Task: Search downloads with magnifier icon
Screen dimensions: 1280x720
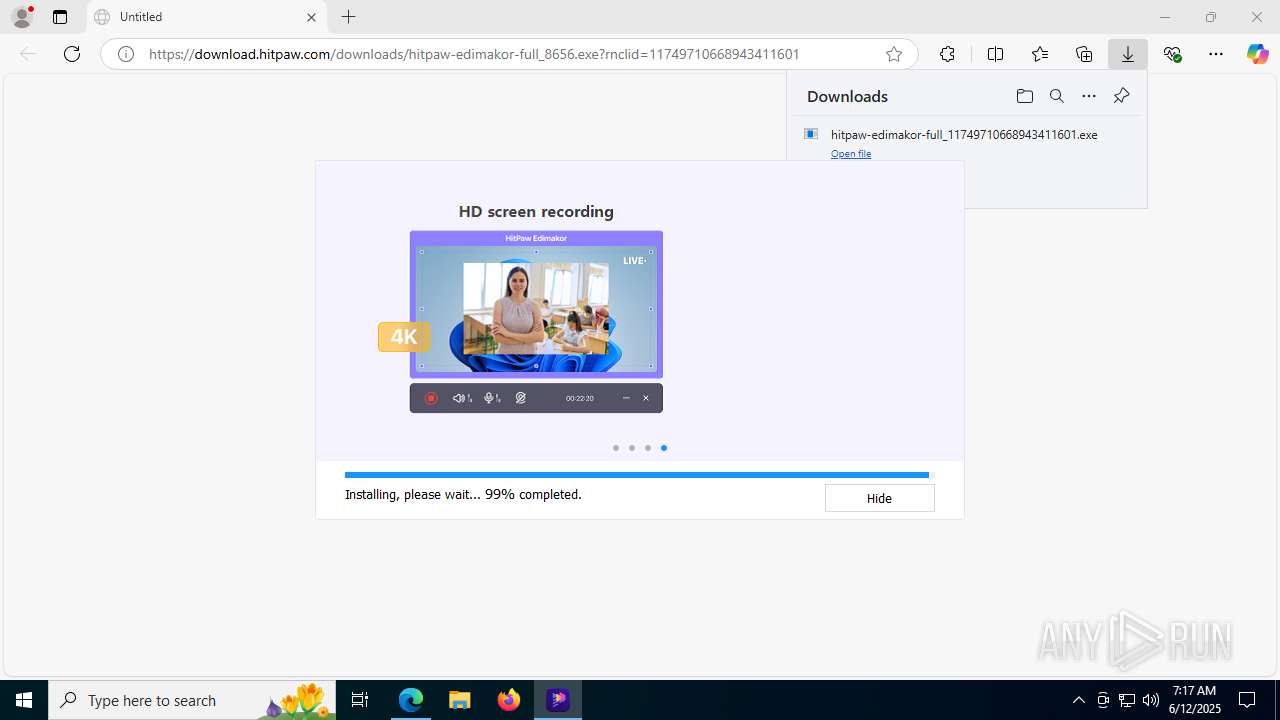Action: coord(1057,96)
